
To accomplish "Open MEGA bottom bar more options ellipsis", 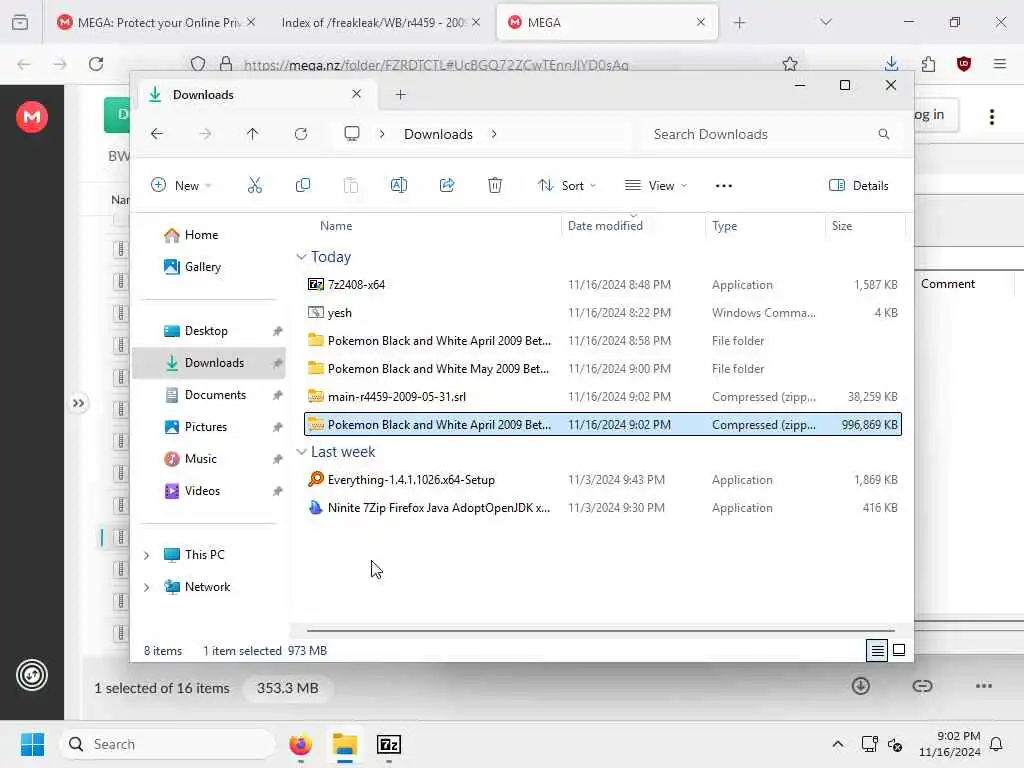I will tap(984, 686).
